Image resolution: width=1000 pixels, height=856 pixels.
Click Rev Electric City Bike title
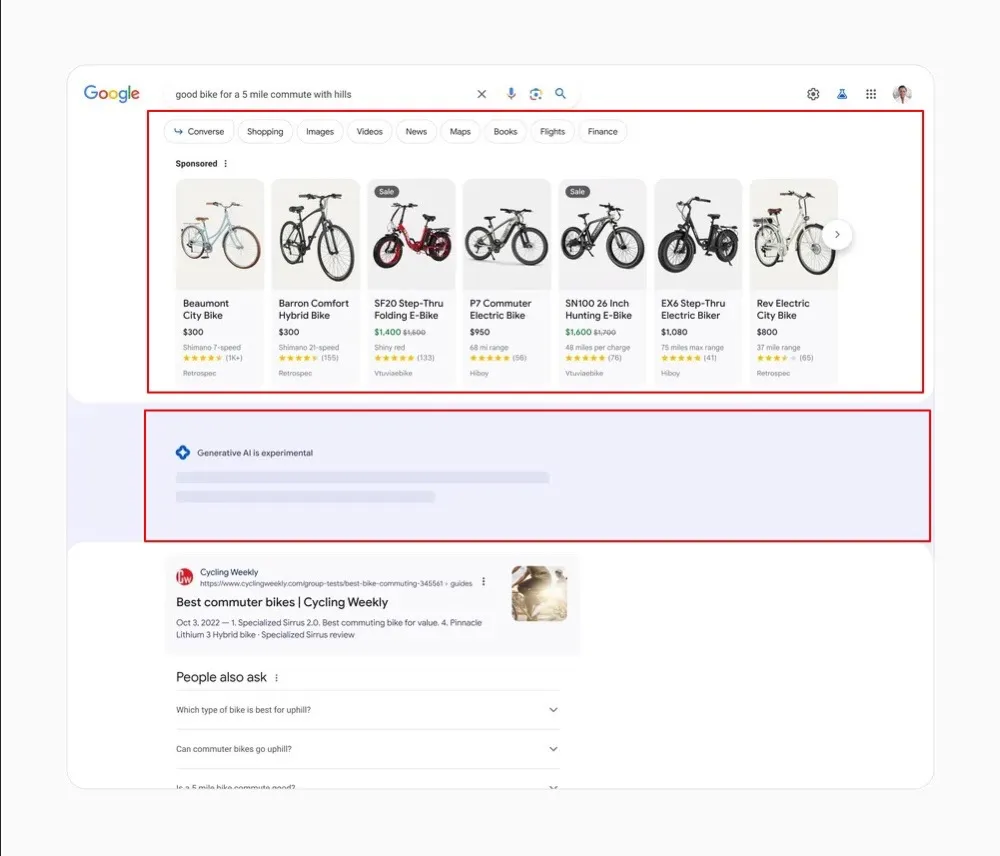[x=783, y=309]
